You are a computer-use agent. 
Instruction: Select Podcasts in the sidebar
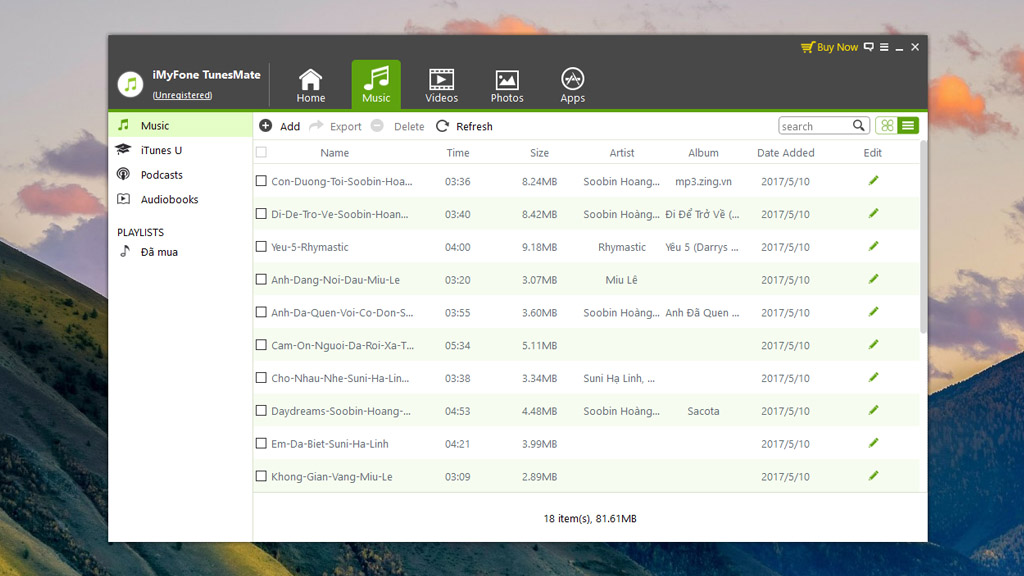tap(180, 175)
